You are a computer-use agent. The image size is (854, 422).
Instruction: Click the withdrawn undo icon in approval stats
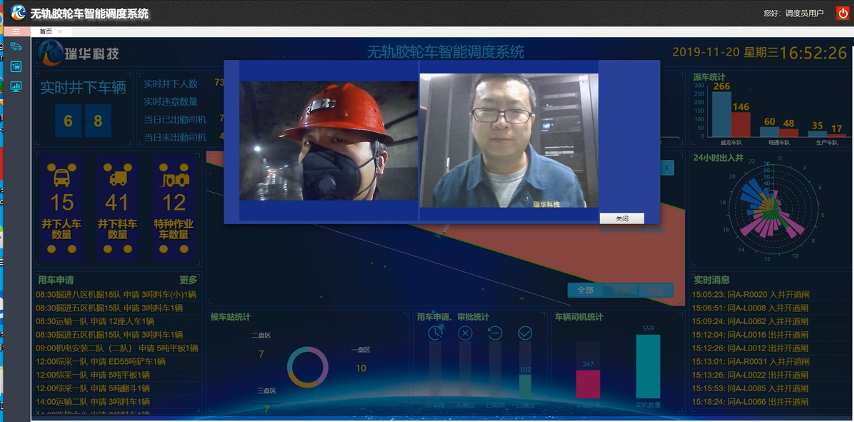[x=495, y=333]
